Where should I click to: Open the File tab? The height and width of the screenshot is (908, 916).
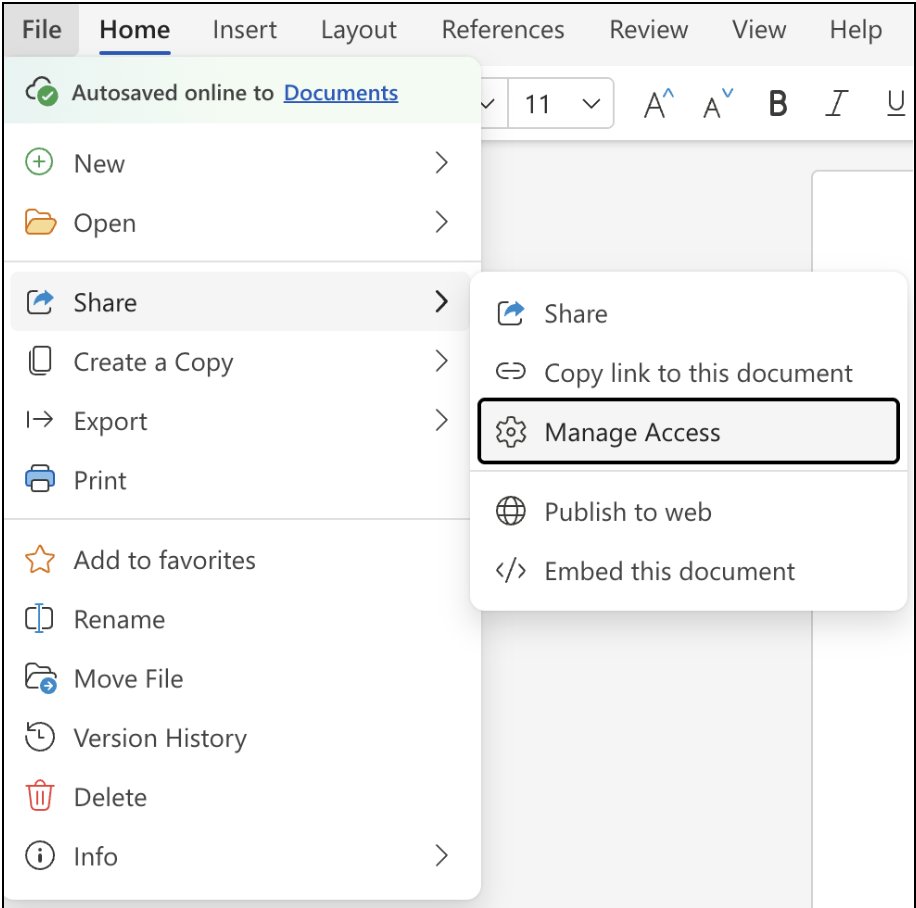click(41, 30)
